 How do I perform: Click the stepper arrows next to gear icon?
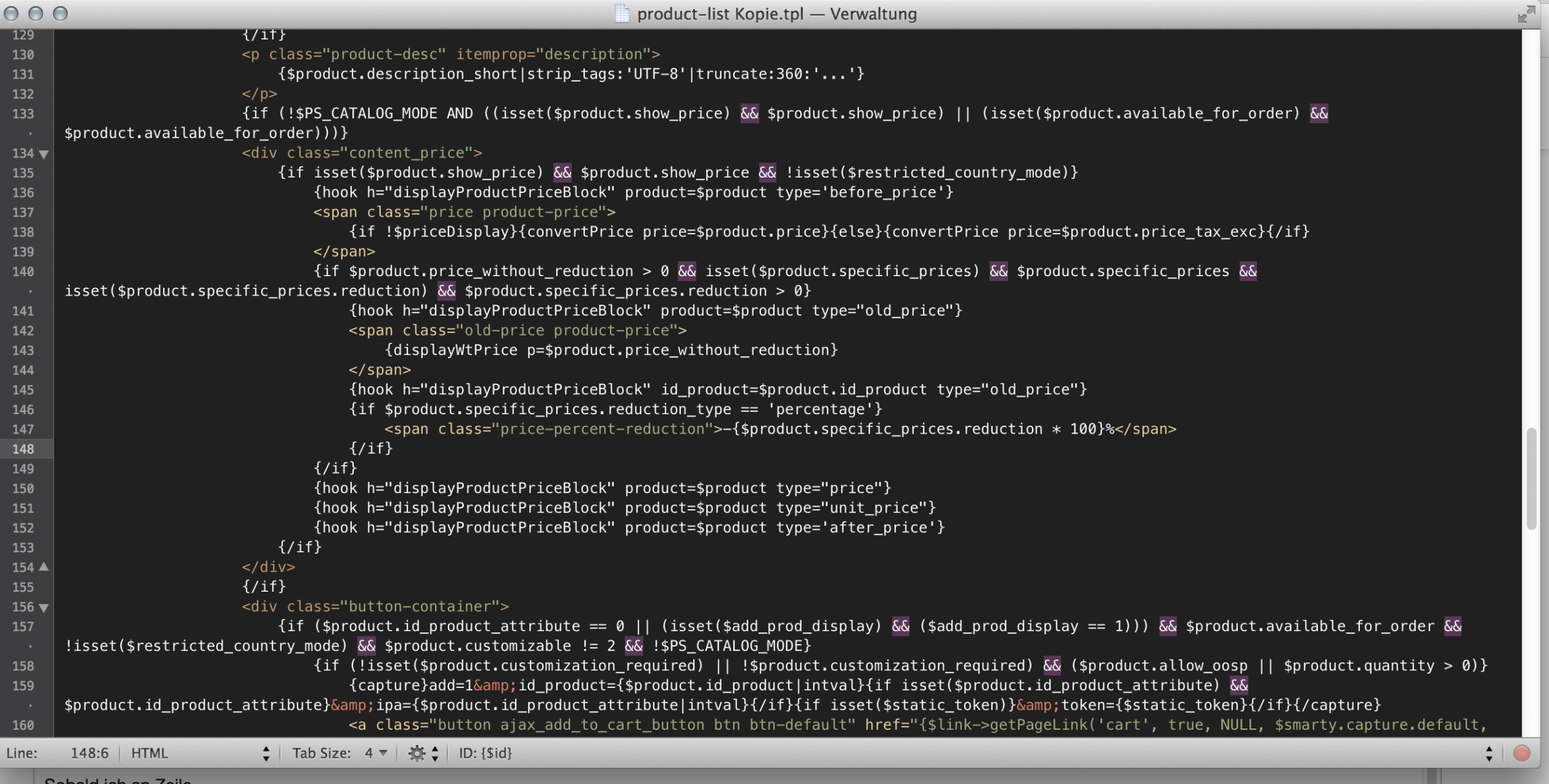pyautogui.click(x=435, y=753)
